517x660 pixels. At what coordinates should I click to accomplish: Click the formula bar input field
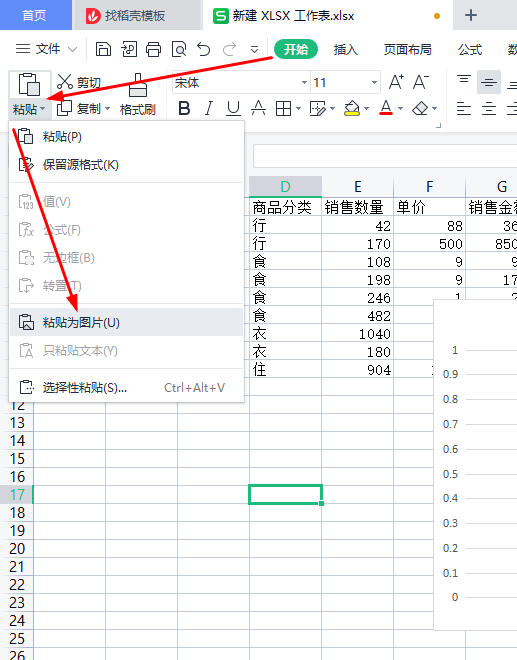(385, 156)
